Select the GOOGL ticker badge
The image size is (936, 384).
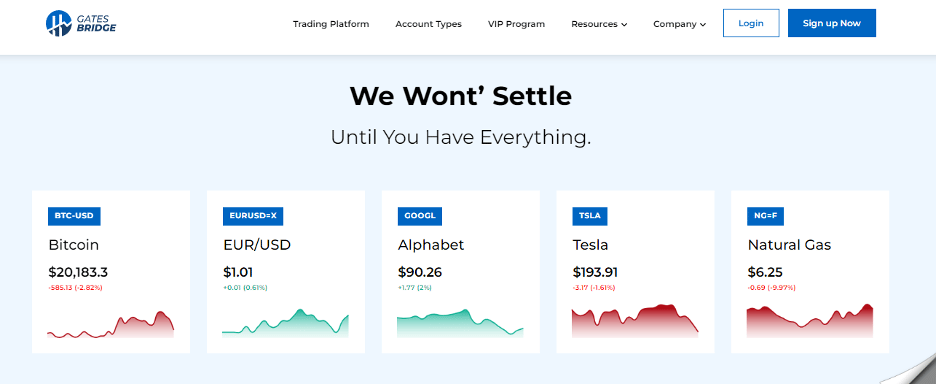coord(420,216)
